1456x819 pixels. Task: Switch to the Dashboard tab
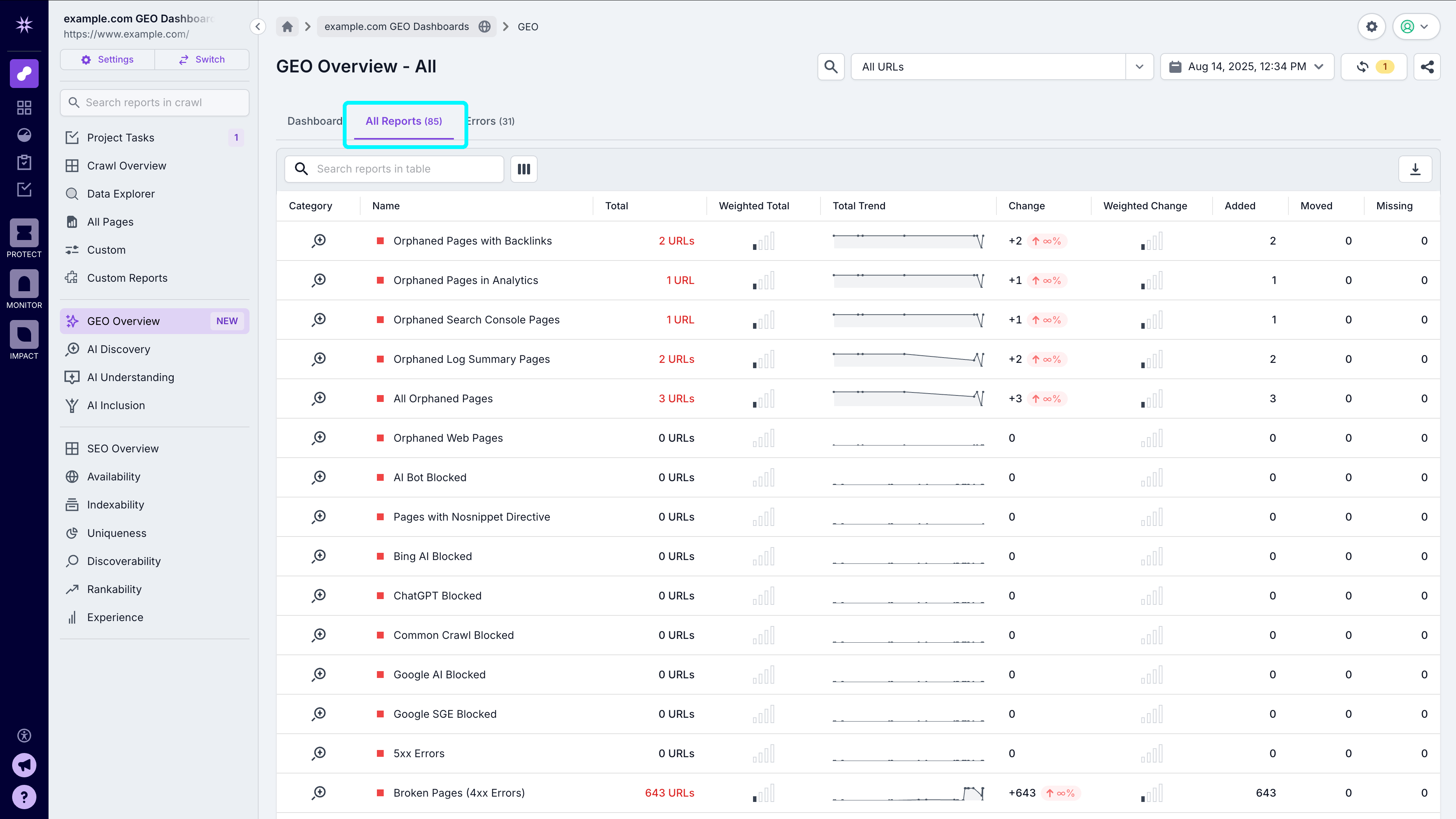[314, 121]
